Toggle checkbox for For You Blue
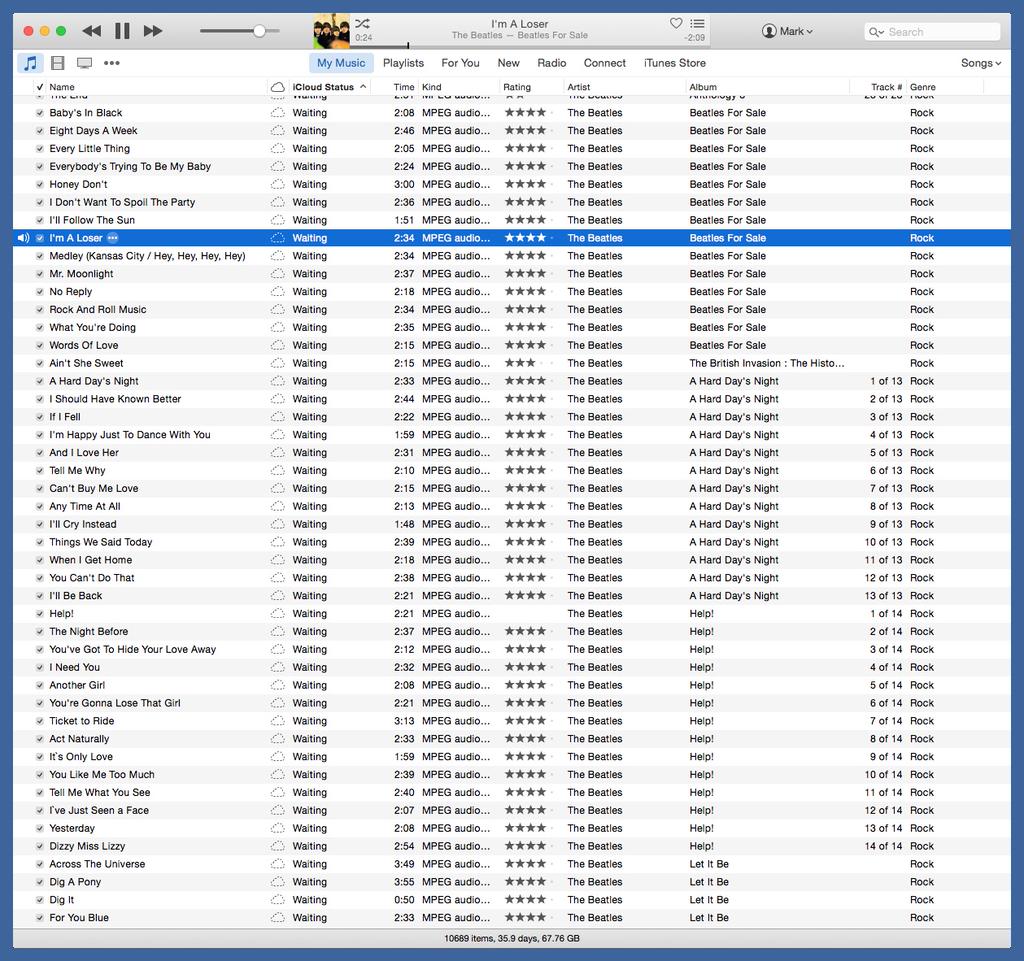This screenshot has height=961, width=1024. coord(40,918)
